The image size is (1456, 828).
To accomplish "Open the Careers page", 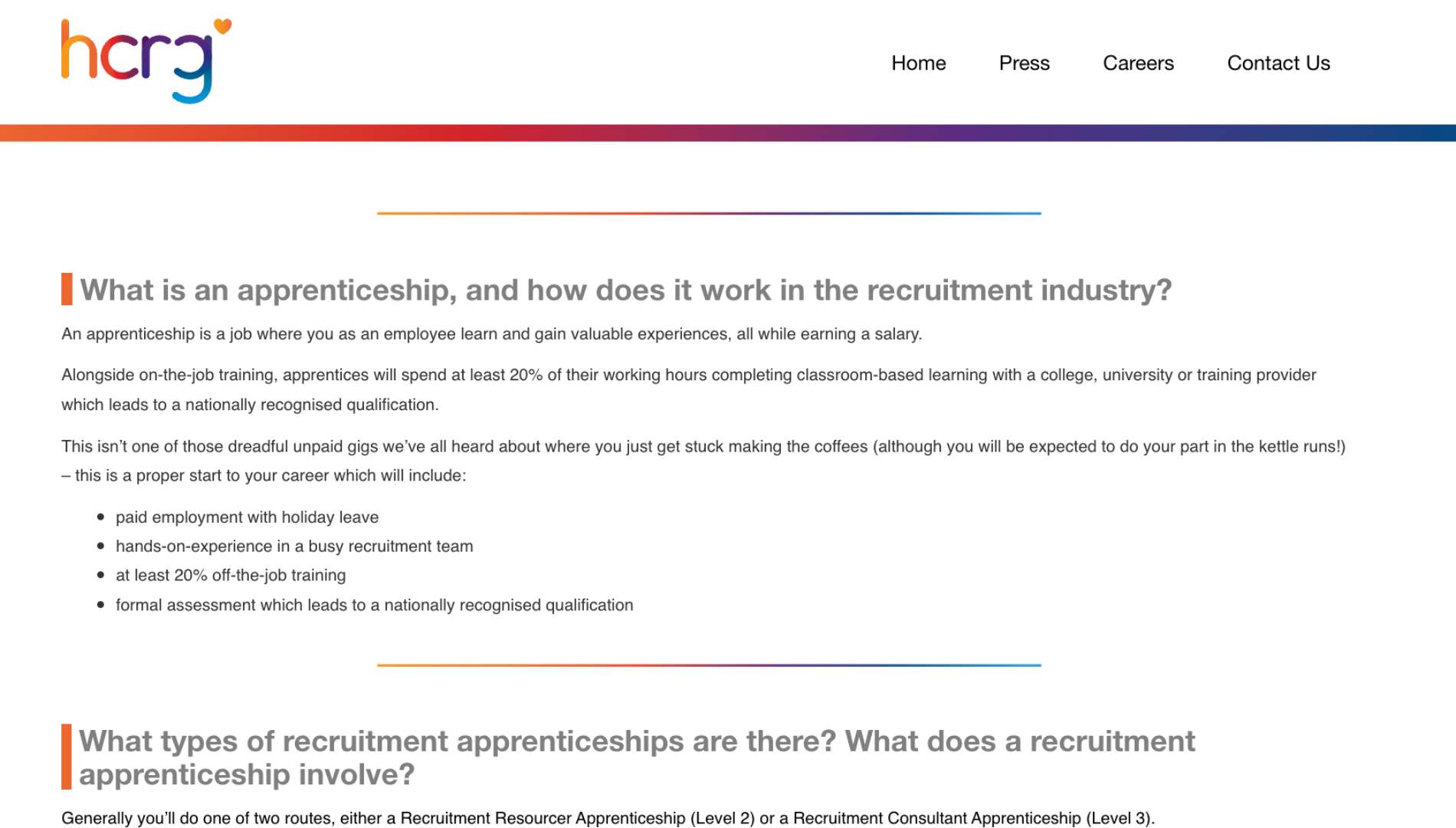I will tap(1139, 63).
